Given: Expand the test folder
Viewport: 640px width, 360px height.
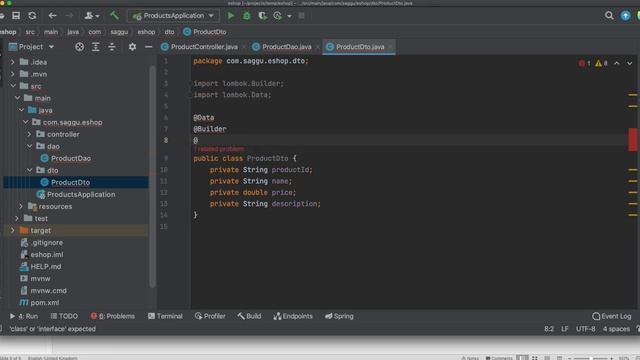Looking at the screenshot, I should coord(17,218).
